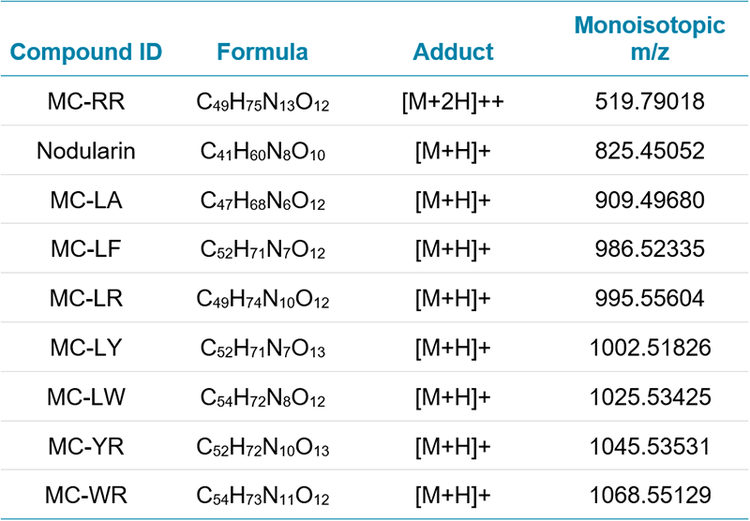
Task: Select the m/z value 1068.55129
Action: coord(650,495)
